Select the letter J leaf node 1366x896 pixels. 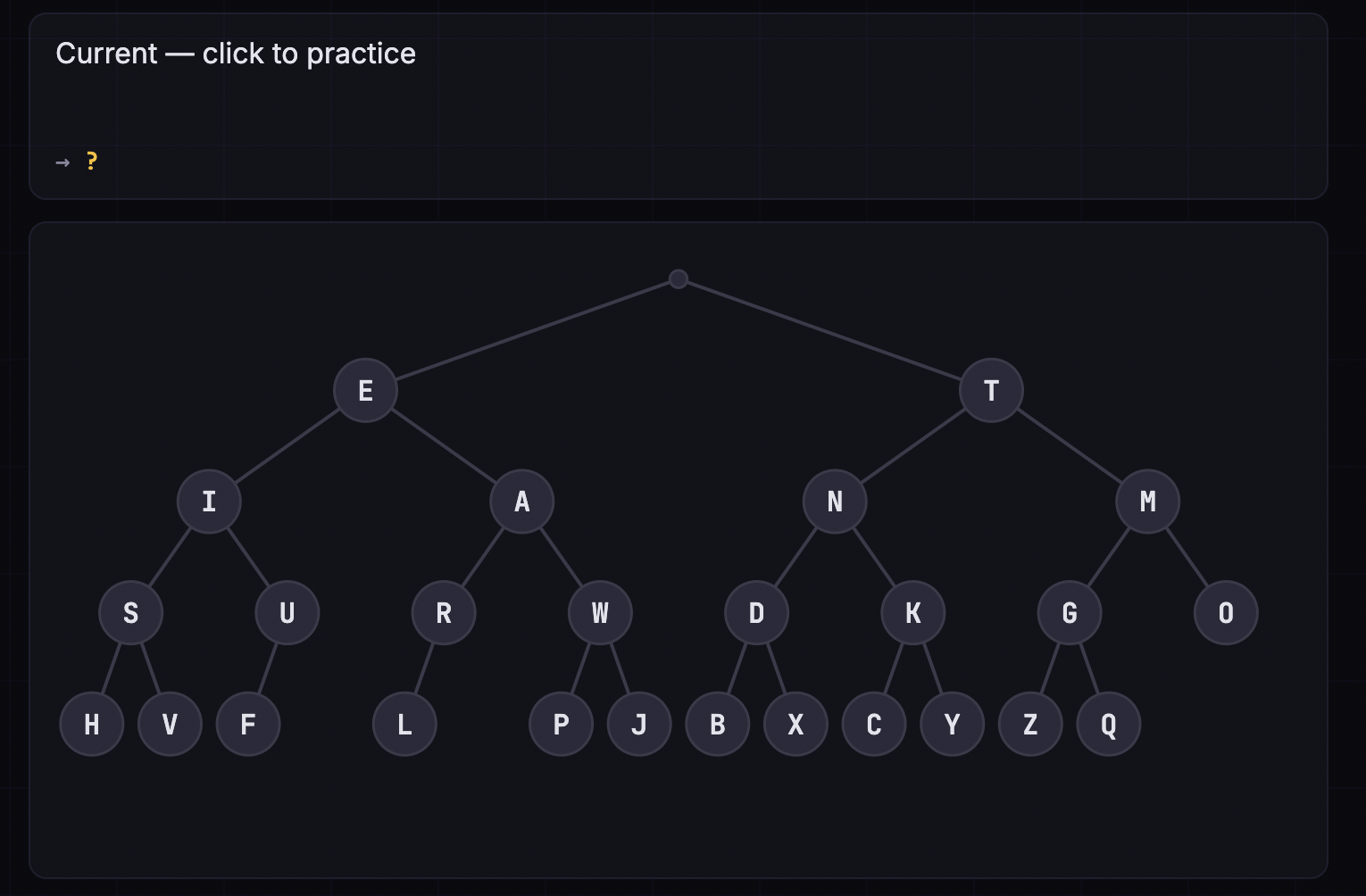coord(639,724)
